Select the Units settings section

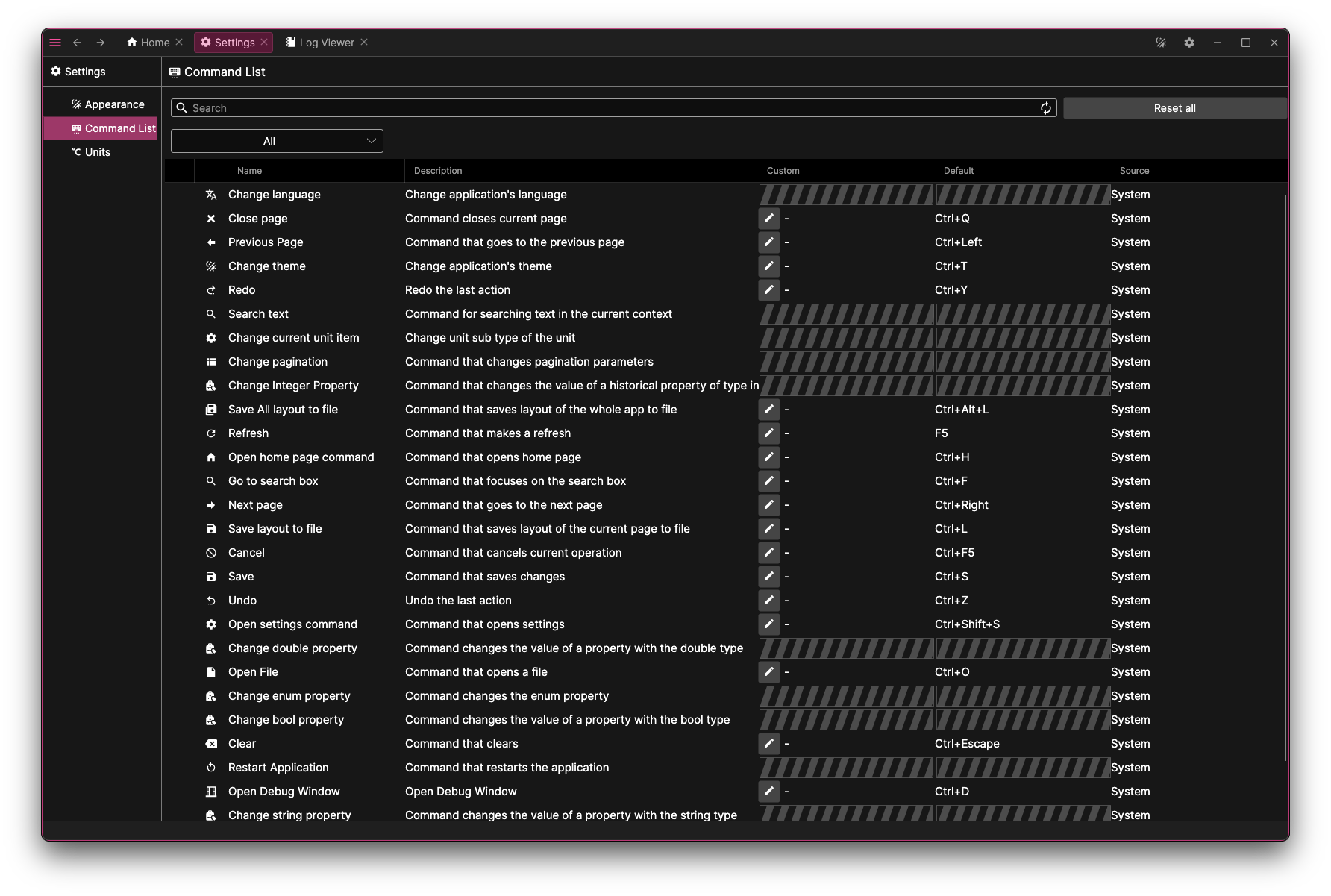click(x=95, y=151)
